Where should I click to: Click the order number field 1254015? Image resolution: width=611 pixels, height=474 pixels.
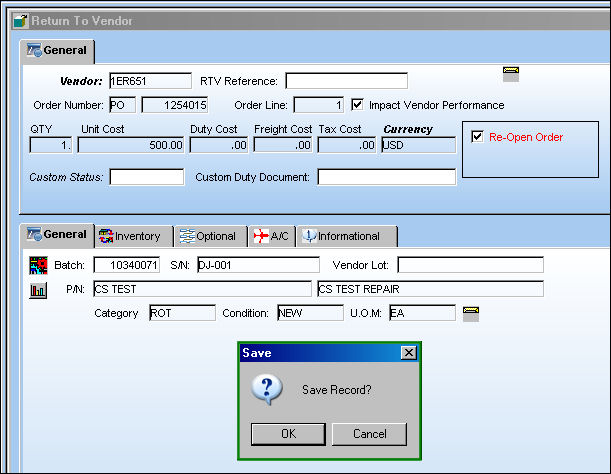click(x=175, y=105)
